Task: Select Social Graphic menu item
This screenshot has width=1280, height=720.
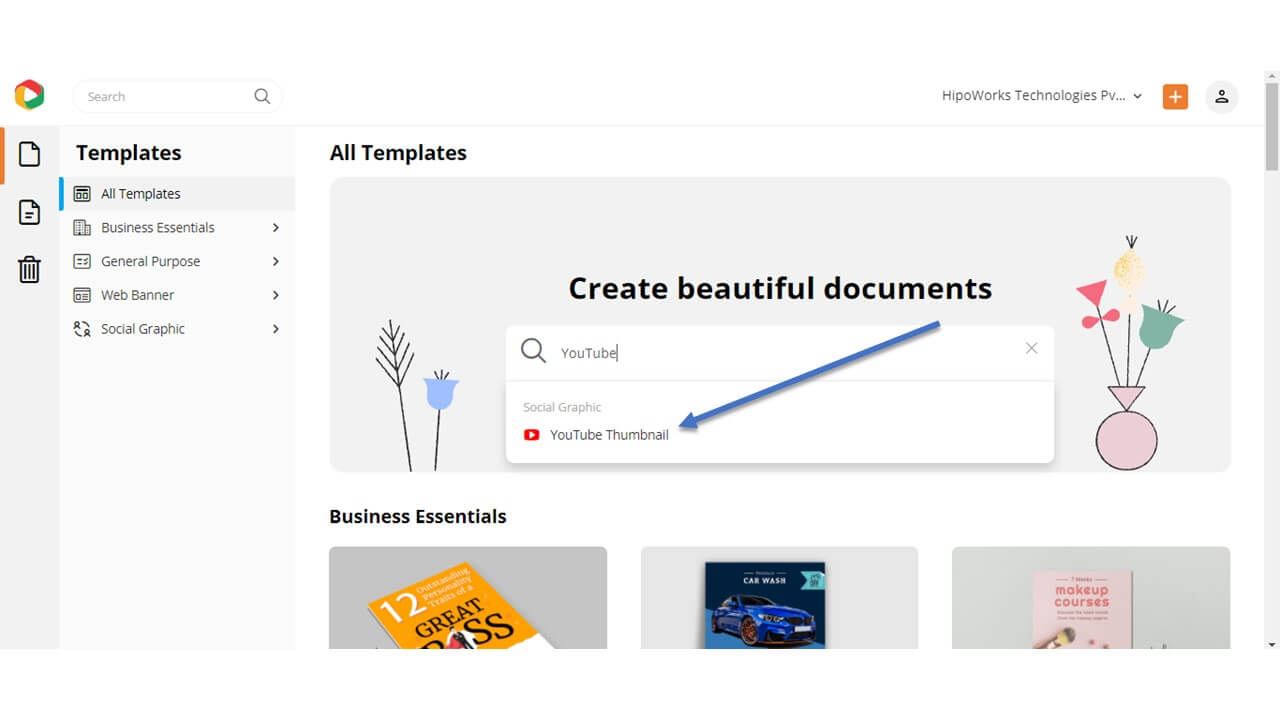Action: [x=143, y=329]
